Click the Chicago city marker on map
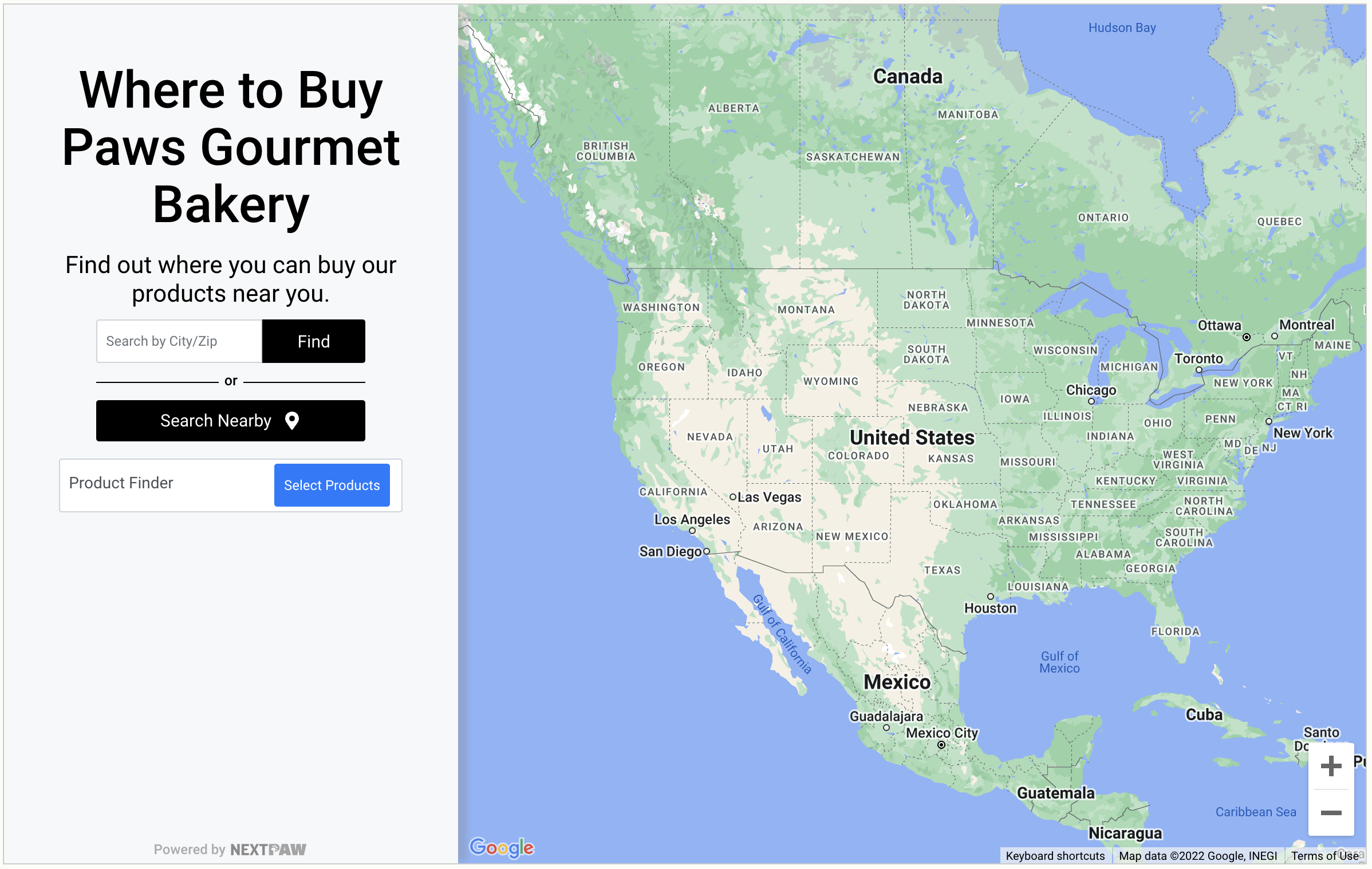The height and width of the screenshot is (869, 1372). coord(1091,402)
